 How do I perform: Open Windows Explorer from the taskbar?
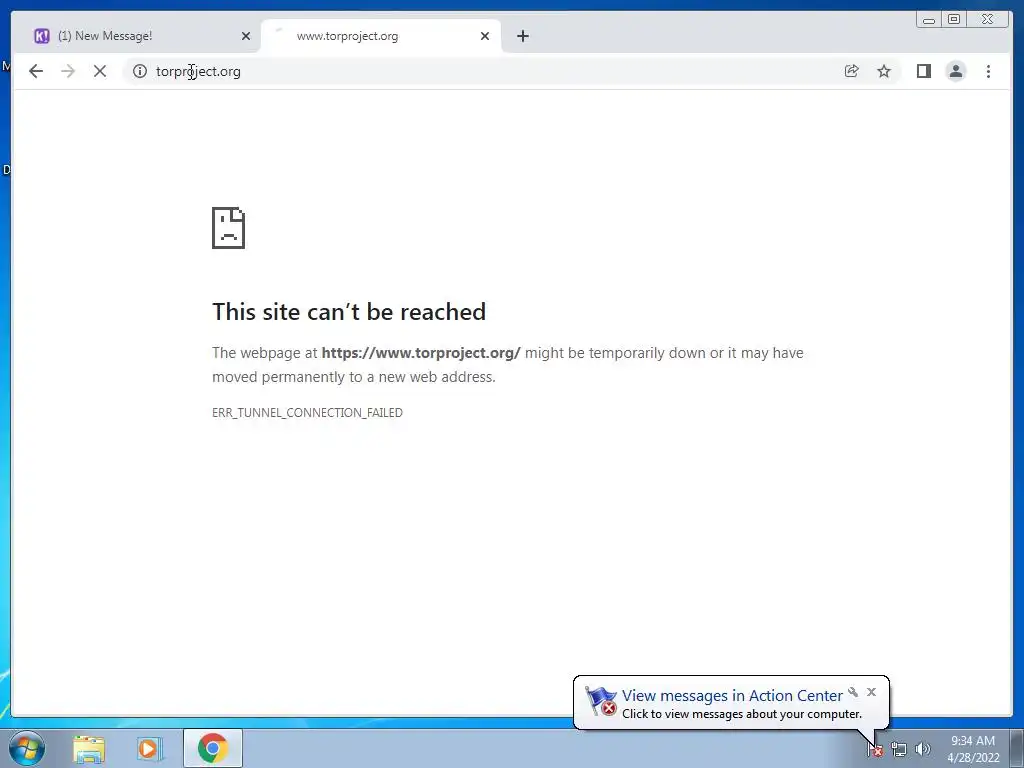[x=89, y=748]
